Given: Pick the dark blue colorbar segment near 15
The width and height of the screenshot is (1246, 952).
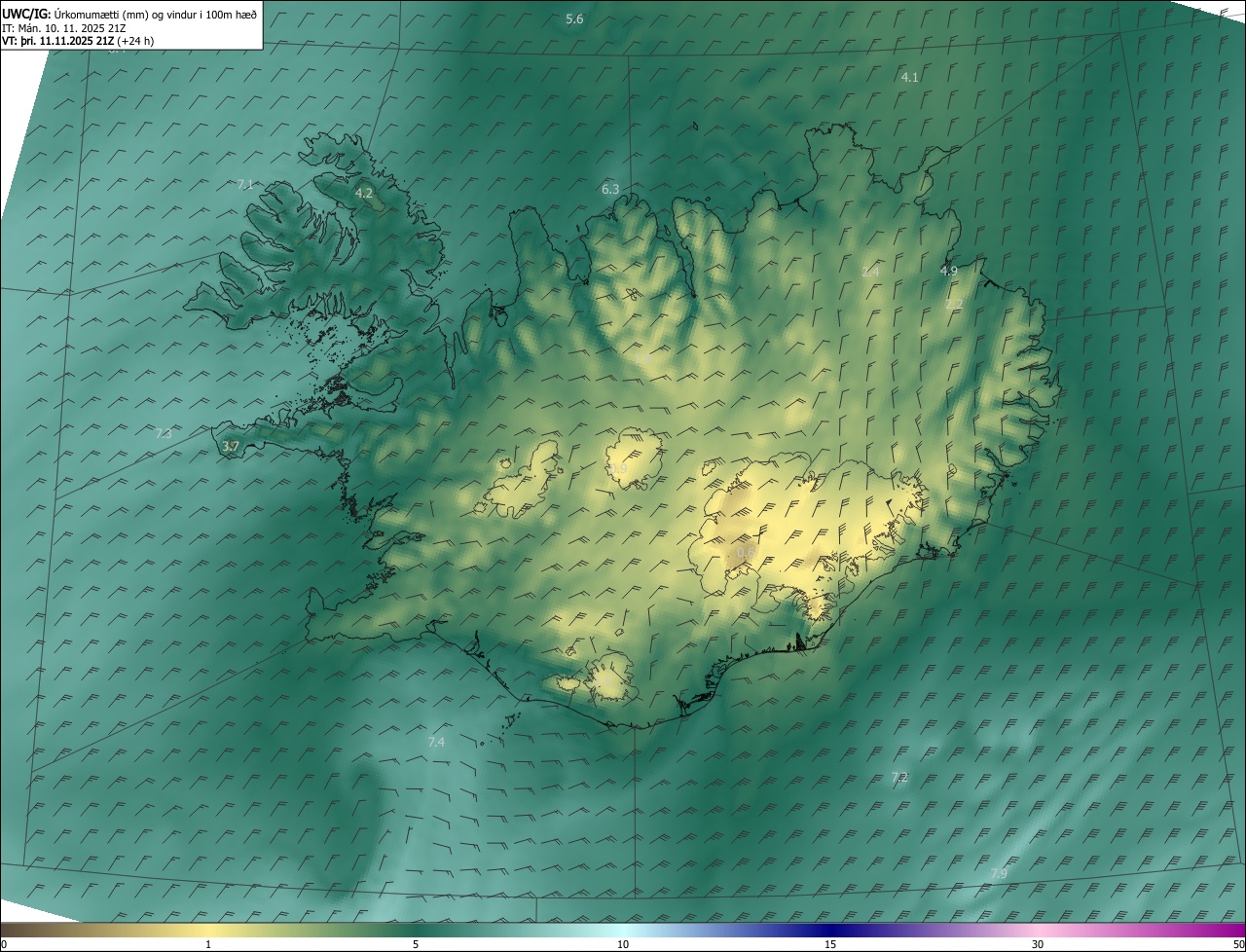Looking at the screenshot, I should 830,930.
